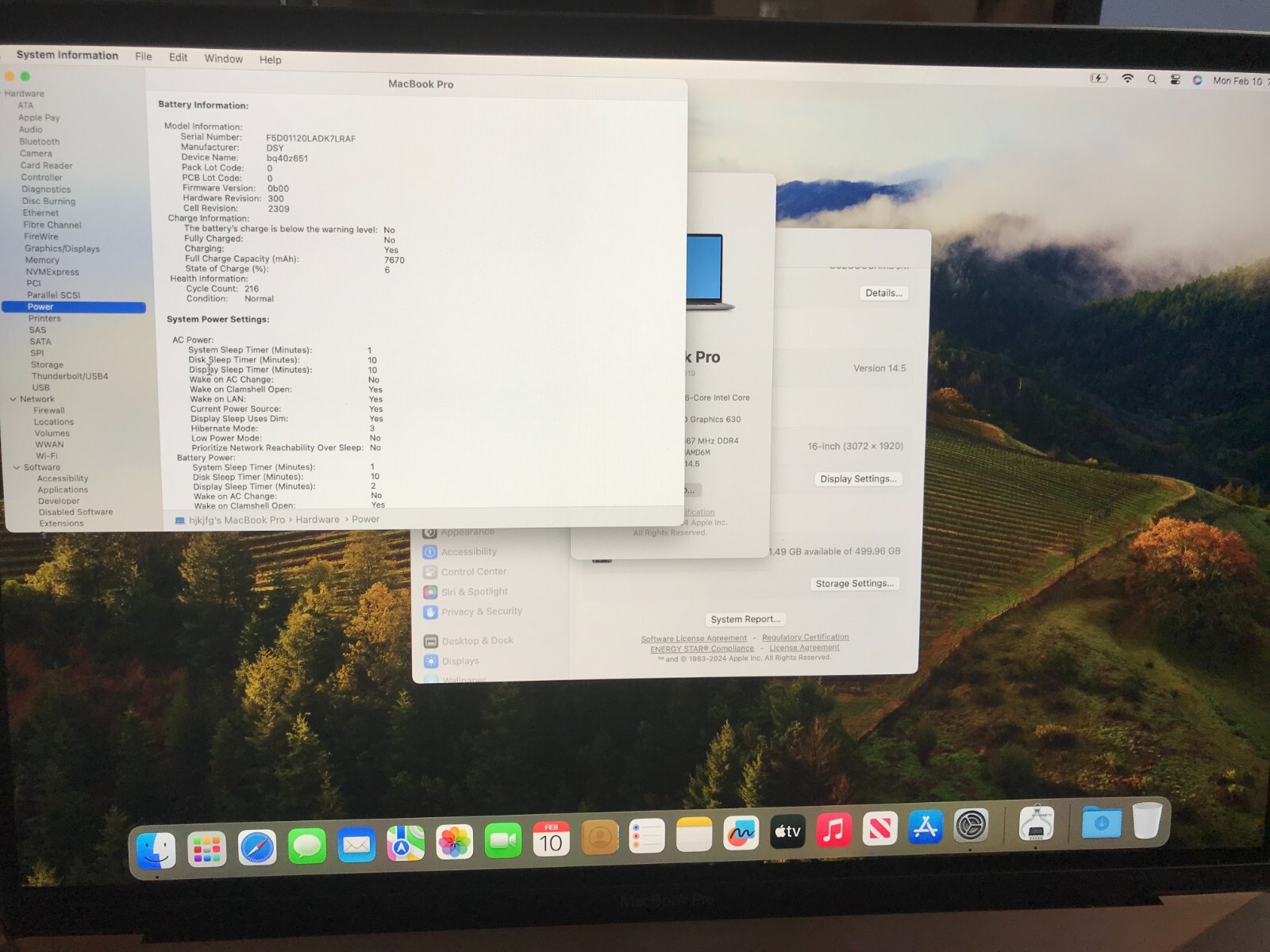Viewport: 1270px width, 952px height.
Task: Open Freeform app in dock
Action: 741,834
